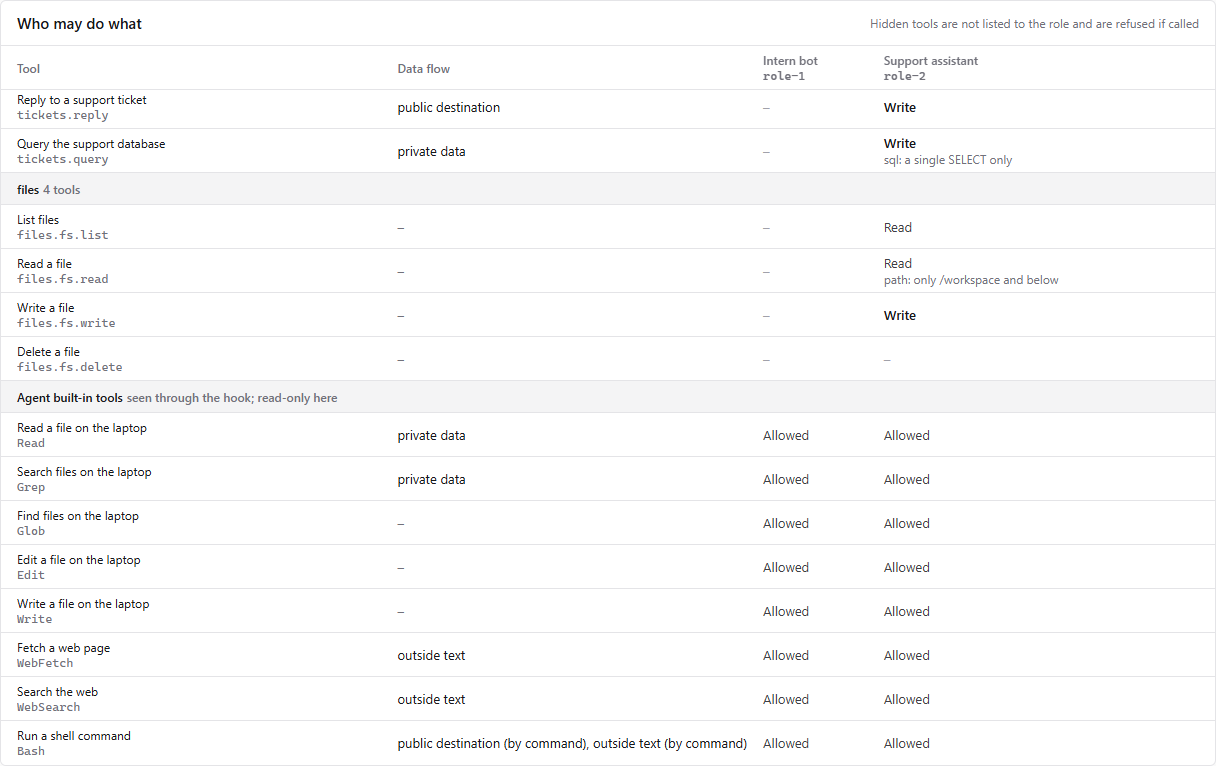Image resolution: width=1216 pixels, height=766 pixels.
Task: Click 'private data' in the Grep row
Action: (431, 480)
